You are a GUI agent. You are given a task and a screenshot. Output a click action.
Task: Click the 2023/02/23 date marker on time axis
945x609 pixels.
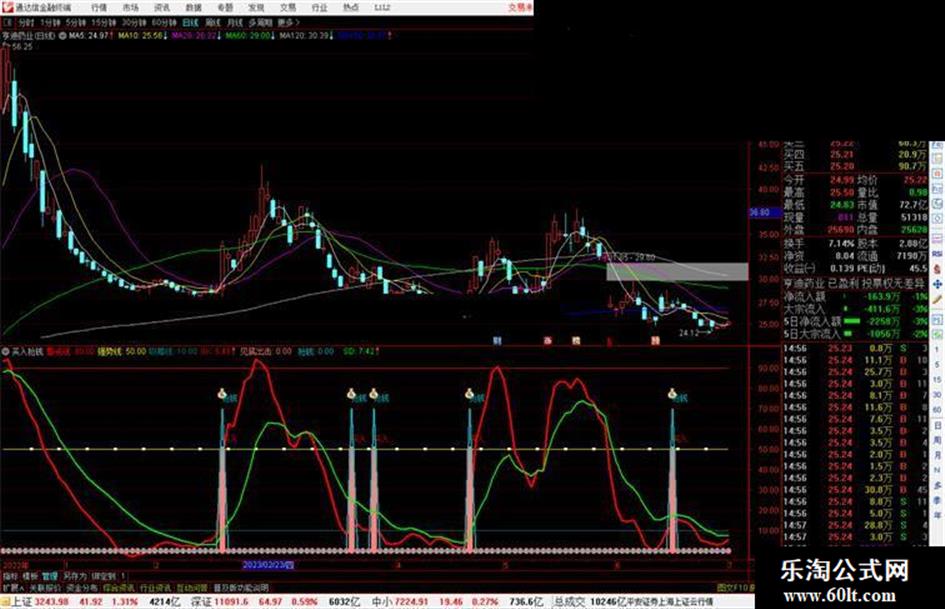(268, 565)
